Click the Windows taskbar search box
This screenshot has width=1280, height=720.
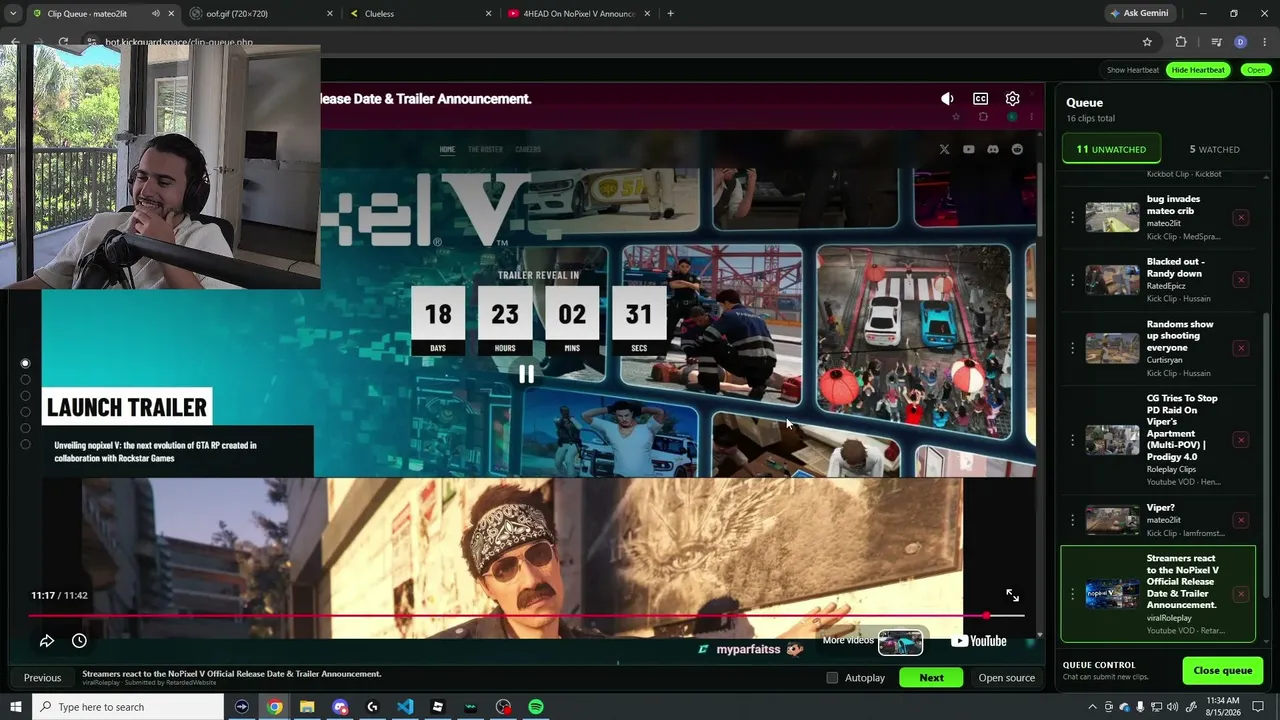click(129, 707)
